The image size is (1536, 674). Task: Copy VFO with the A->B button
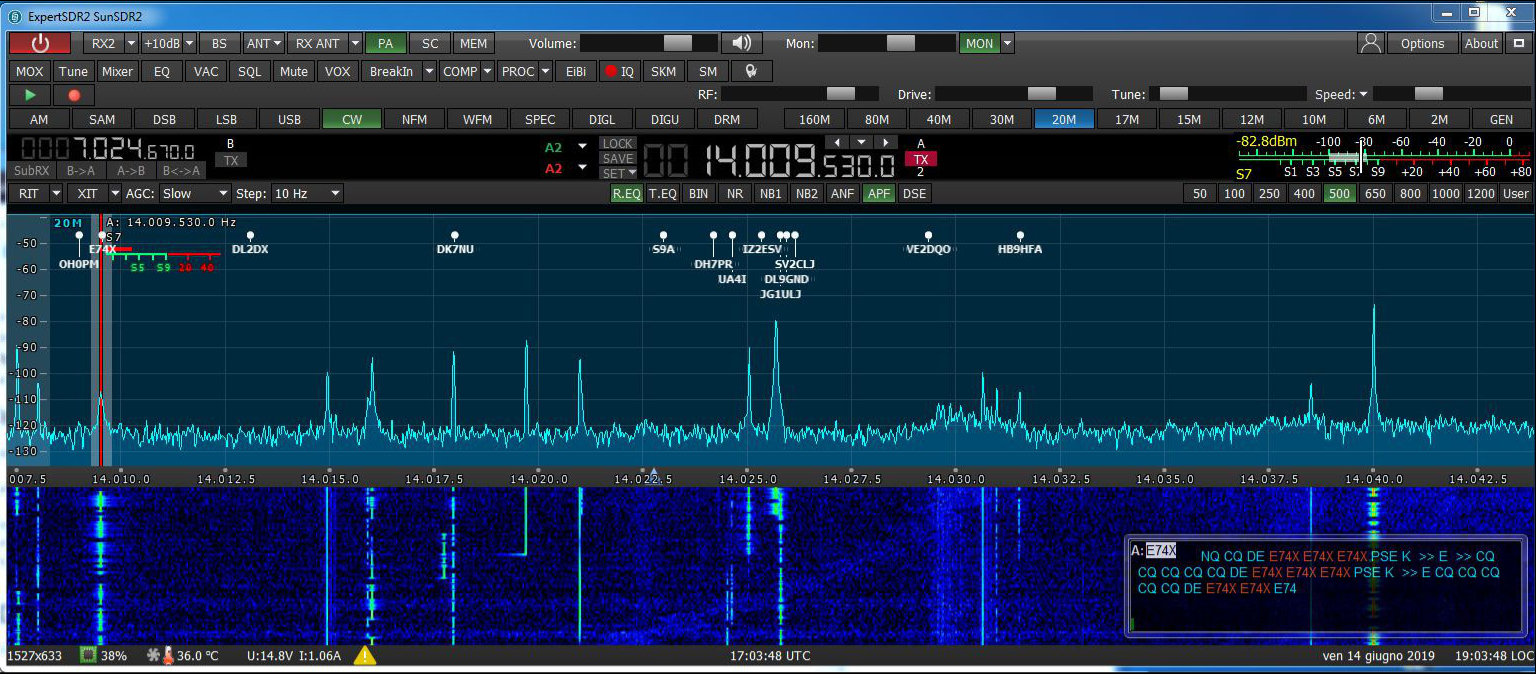pos(129,171)
